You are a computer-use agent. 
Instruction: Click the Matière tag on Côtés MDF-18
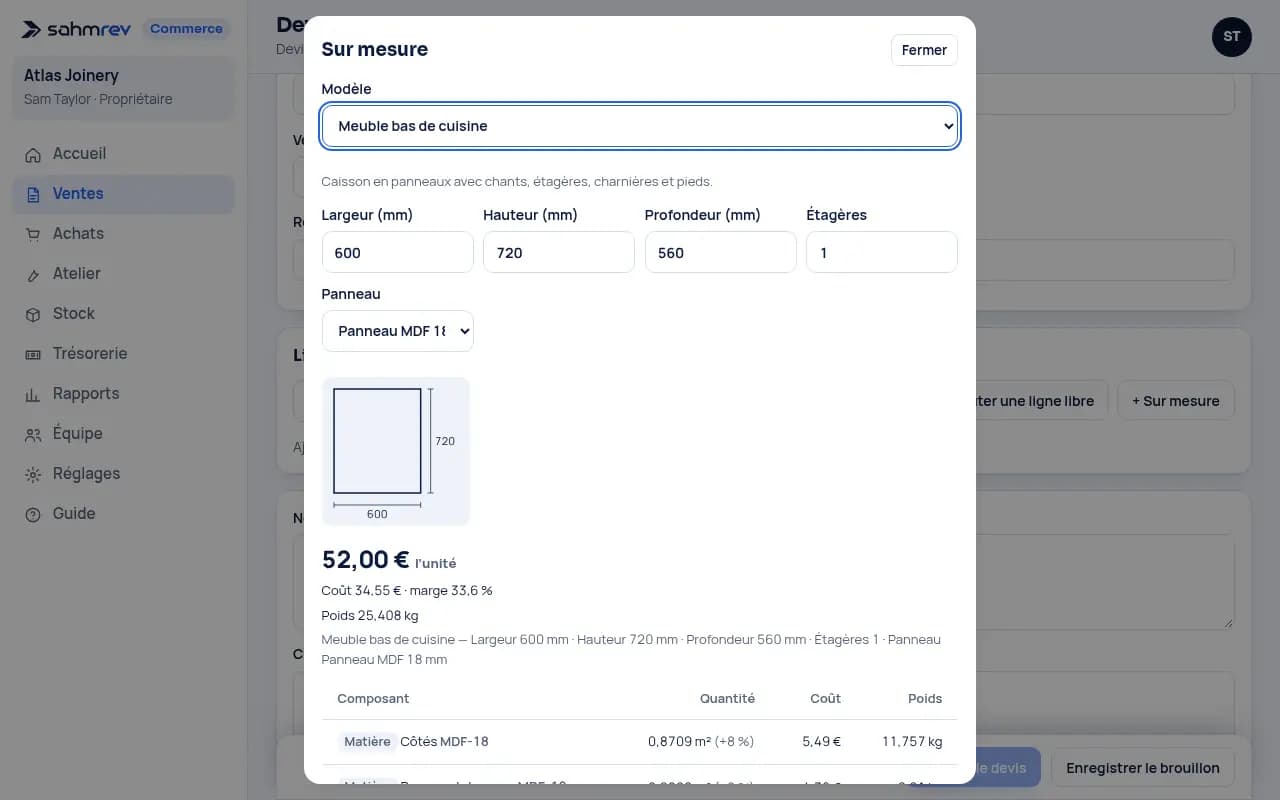[x=367, y=742]
